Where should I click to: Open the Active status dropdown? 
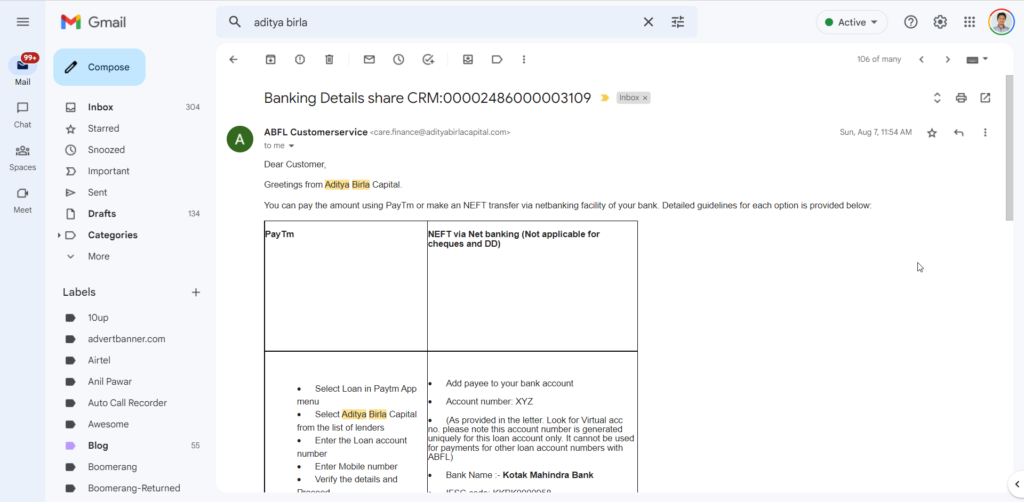coord(852,22)
